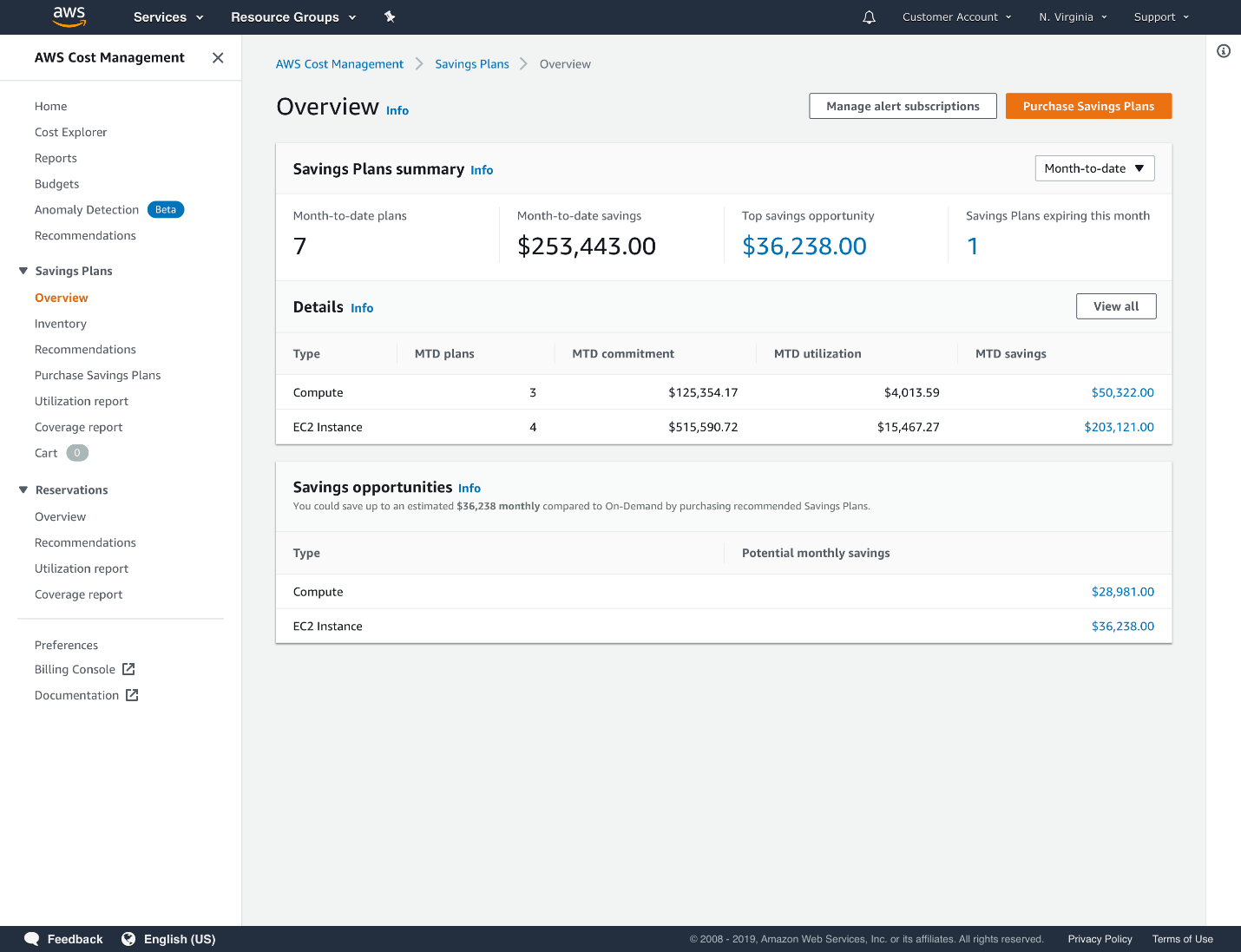Click the MTD commitment column header

tap(623, 354)
